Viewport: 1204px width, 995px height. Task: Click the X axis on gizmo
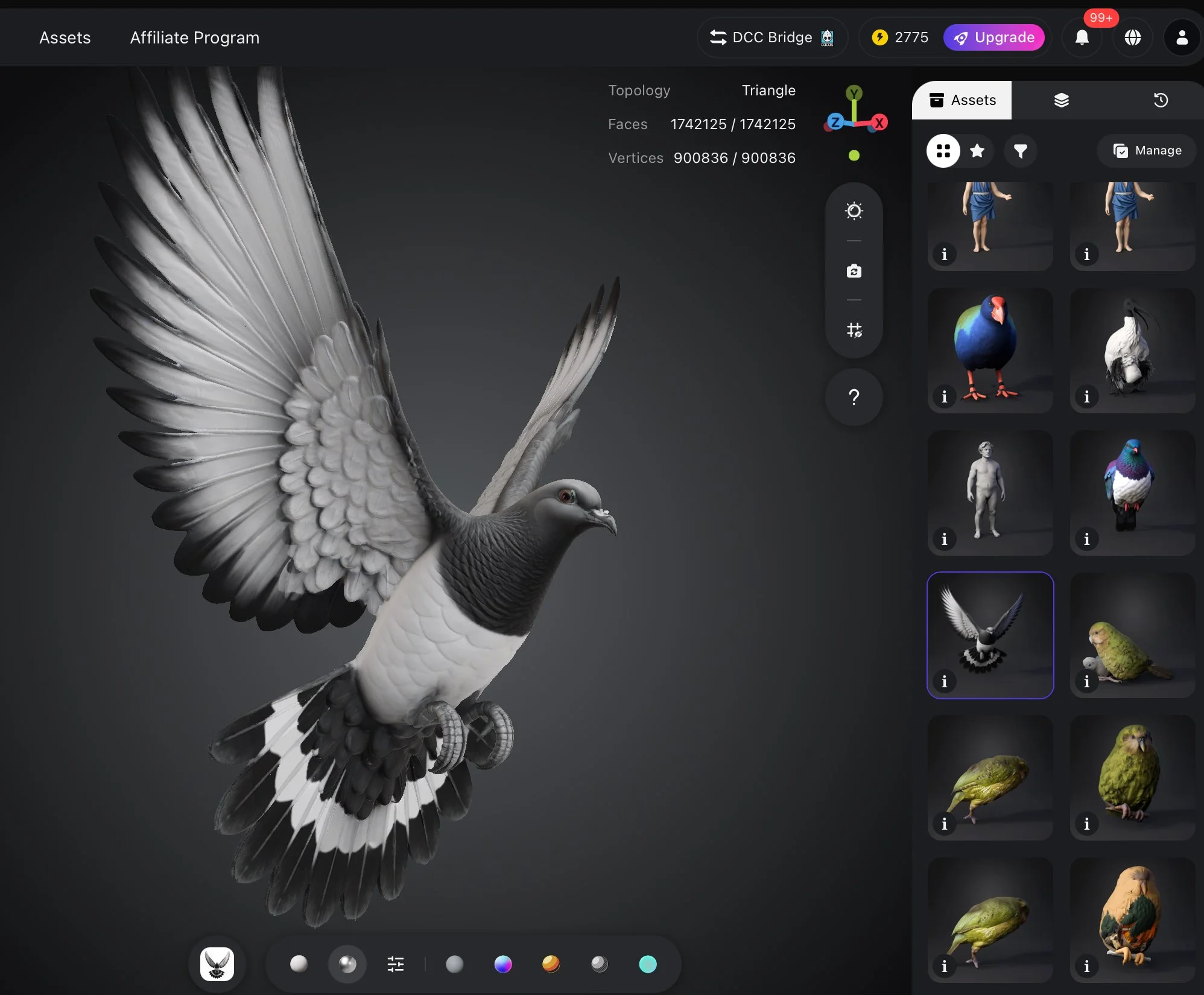click(x=879, y=122)
